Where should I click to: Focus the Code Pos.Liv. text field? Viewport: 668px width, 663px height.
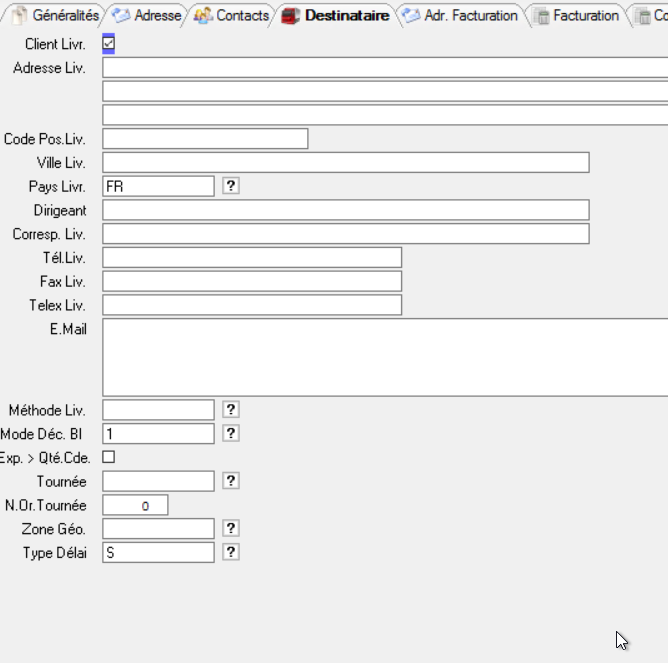click(205, 139)
